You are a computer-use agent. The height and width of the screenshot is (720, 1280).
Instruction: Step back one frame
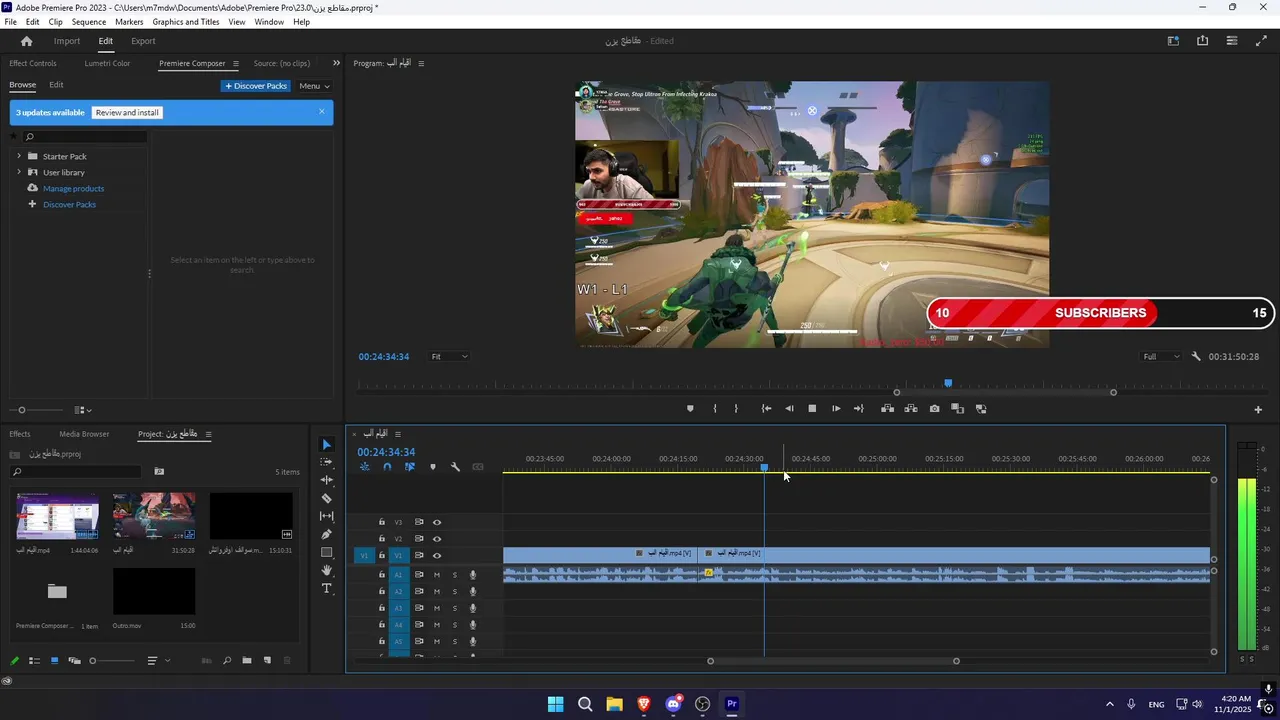(789, 408)
